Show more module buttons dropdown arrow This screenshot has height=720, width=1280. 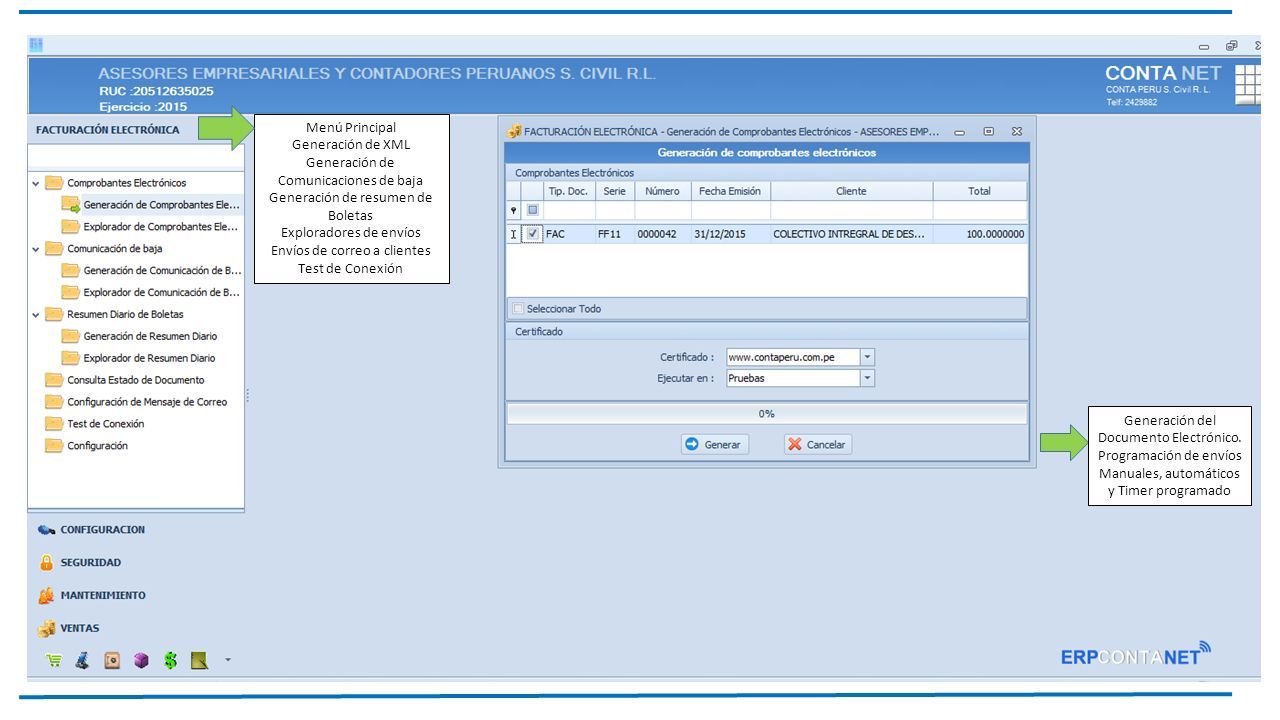click(x=228, y=660)
